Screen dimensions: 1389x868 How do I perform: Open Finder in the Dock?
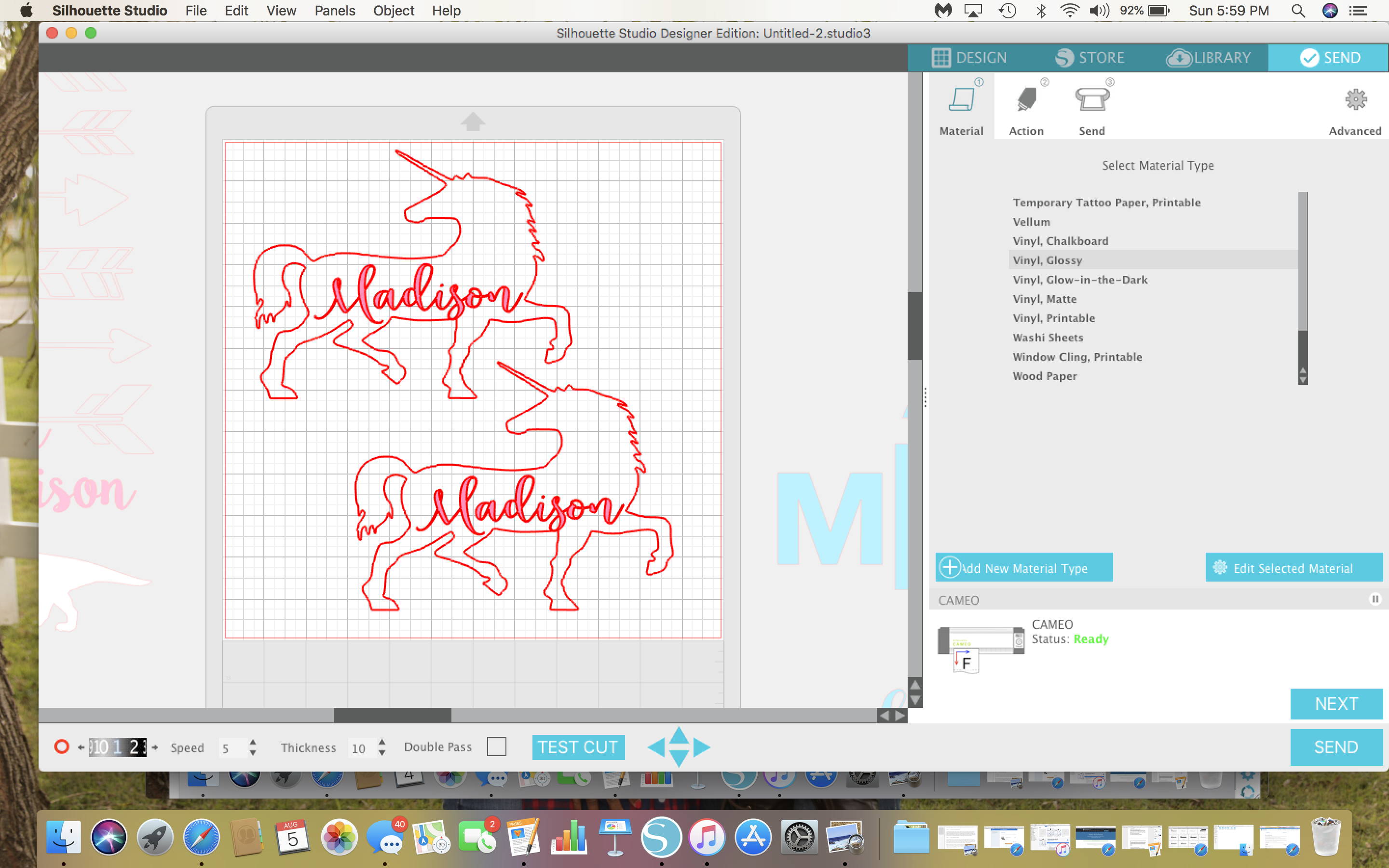coord(63,837)
